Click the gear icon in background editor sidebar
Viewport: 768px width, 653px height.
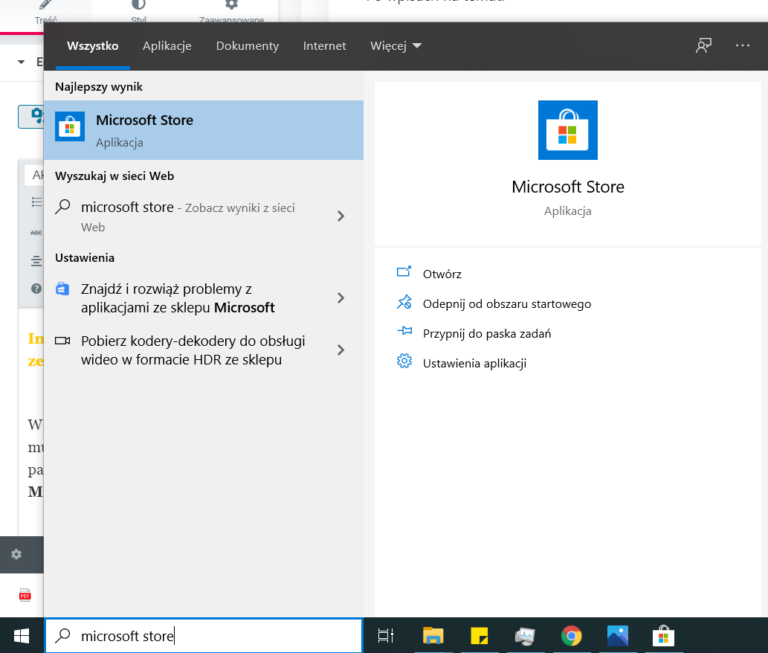tap(16, 554)
